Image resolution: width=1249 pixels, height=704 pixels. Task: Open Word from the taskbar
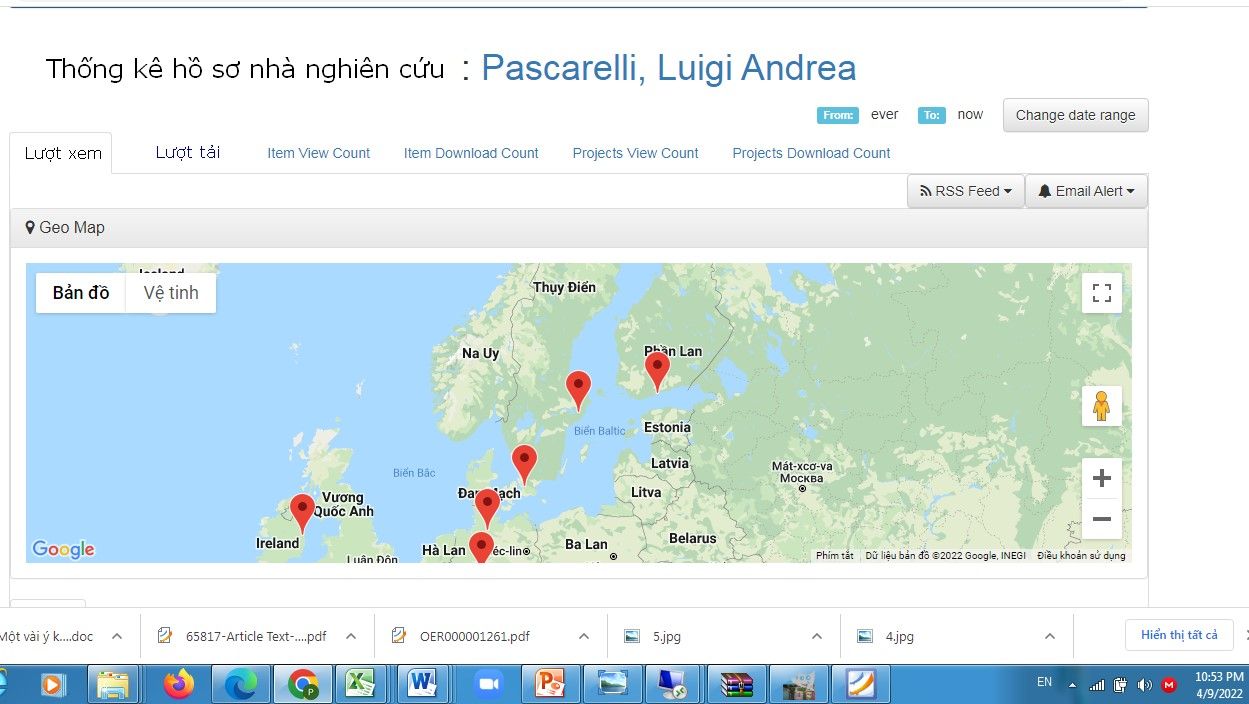click(x=422, y=684)
